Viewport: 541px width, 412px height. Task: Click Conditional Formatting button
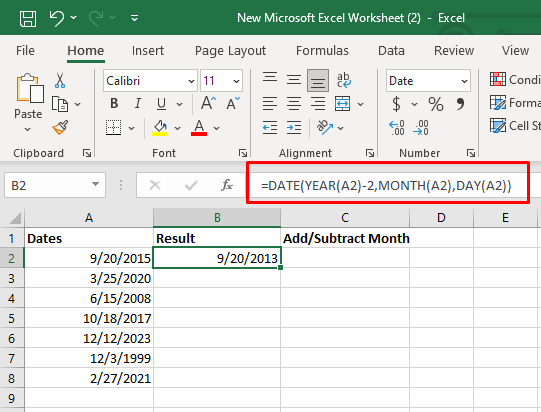point(515,80)
